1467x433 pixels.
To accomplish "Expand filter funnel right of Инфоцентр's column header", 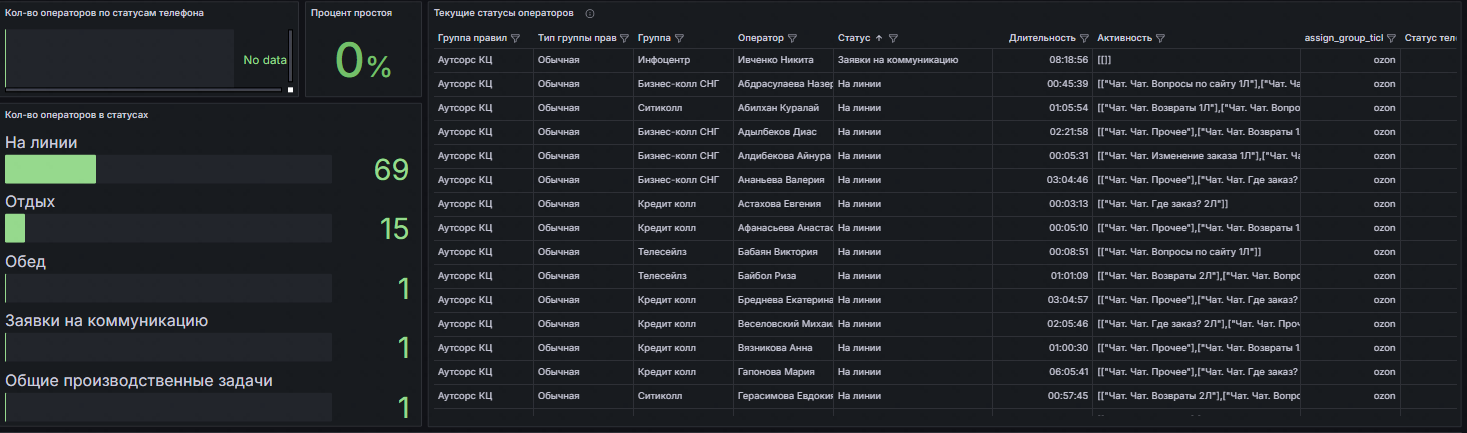I will coord(679,38).
